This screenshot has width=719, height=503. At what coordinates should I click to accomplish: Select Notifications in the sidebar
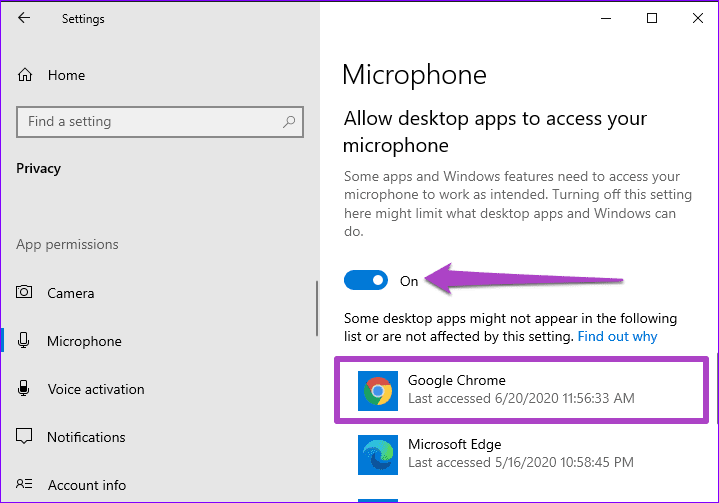click(86, 437)
